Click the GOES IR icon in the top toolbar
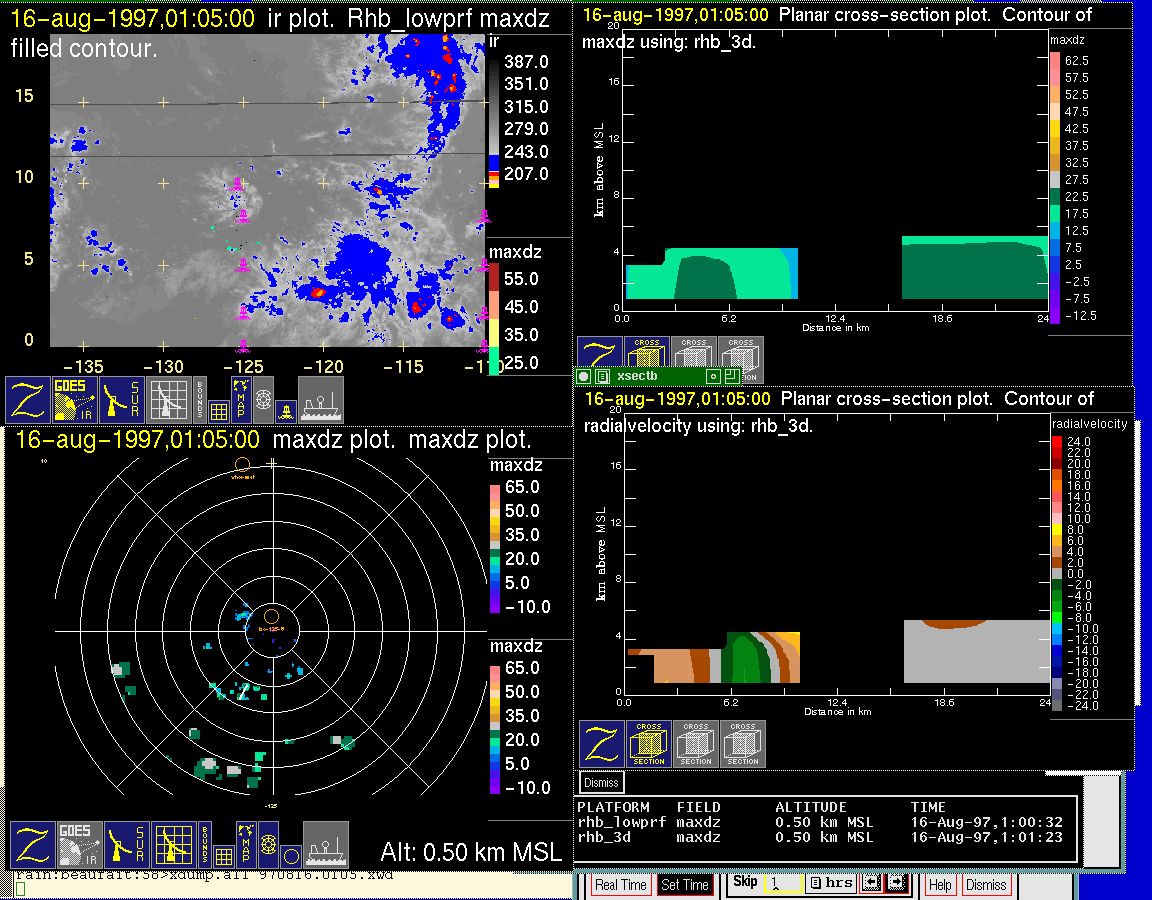 click(76, 399)
